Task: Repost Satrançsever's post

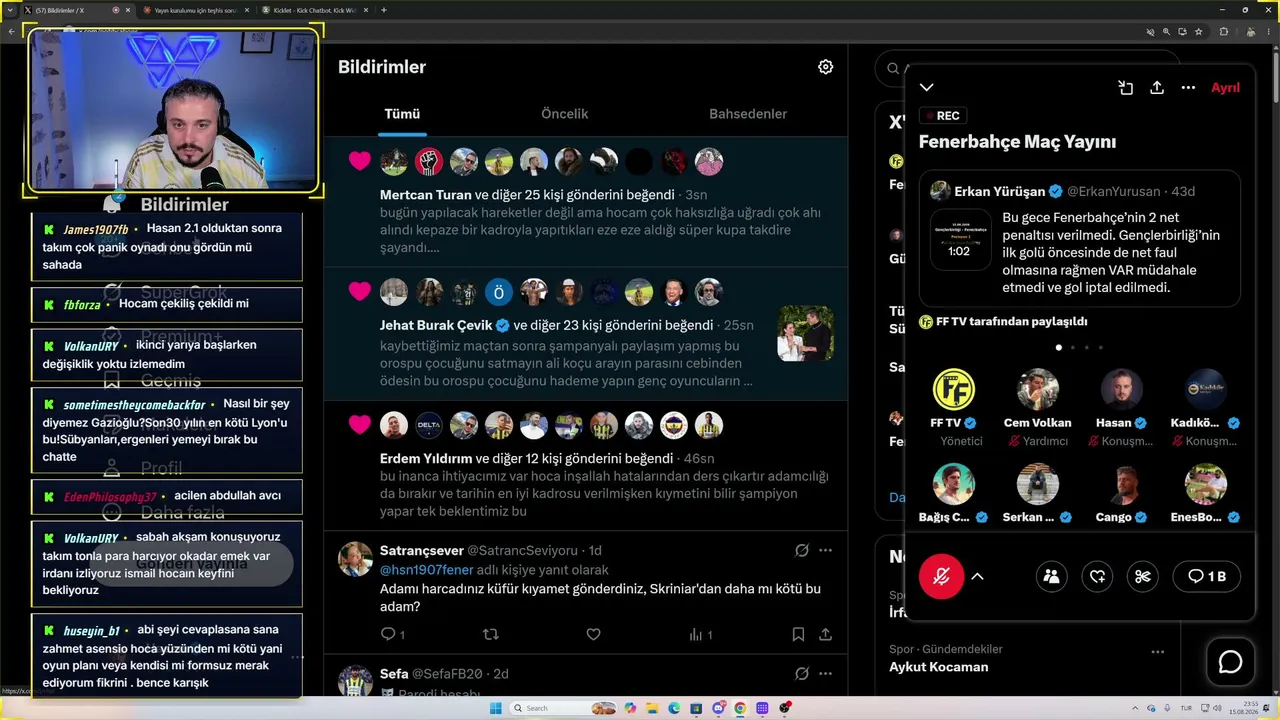Action: tap(490, 634)
